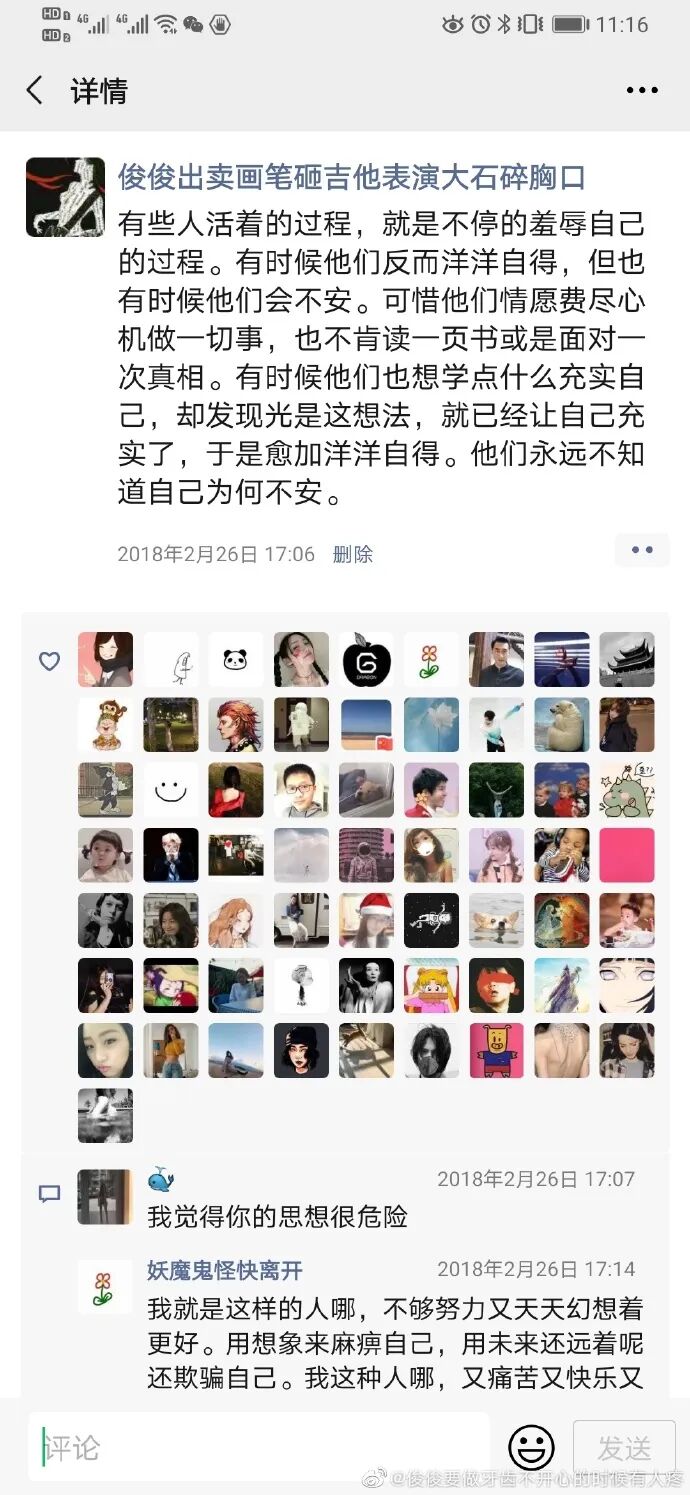Tap the solid pink avatar

point(627,855)
